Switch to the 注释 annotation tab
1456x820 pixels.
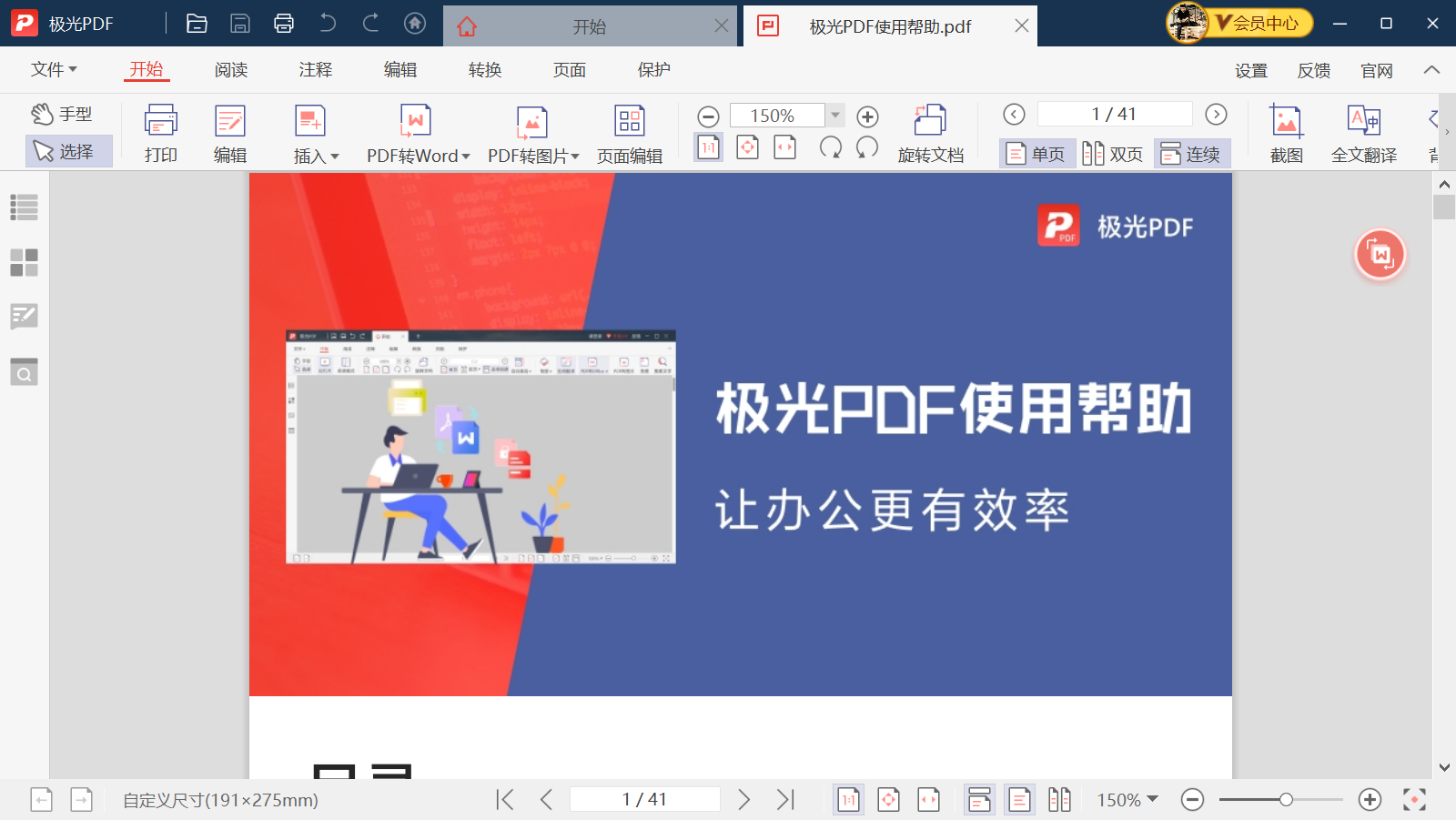[x=316, y=69]
